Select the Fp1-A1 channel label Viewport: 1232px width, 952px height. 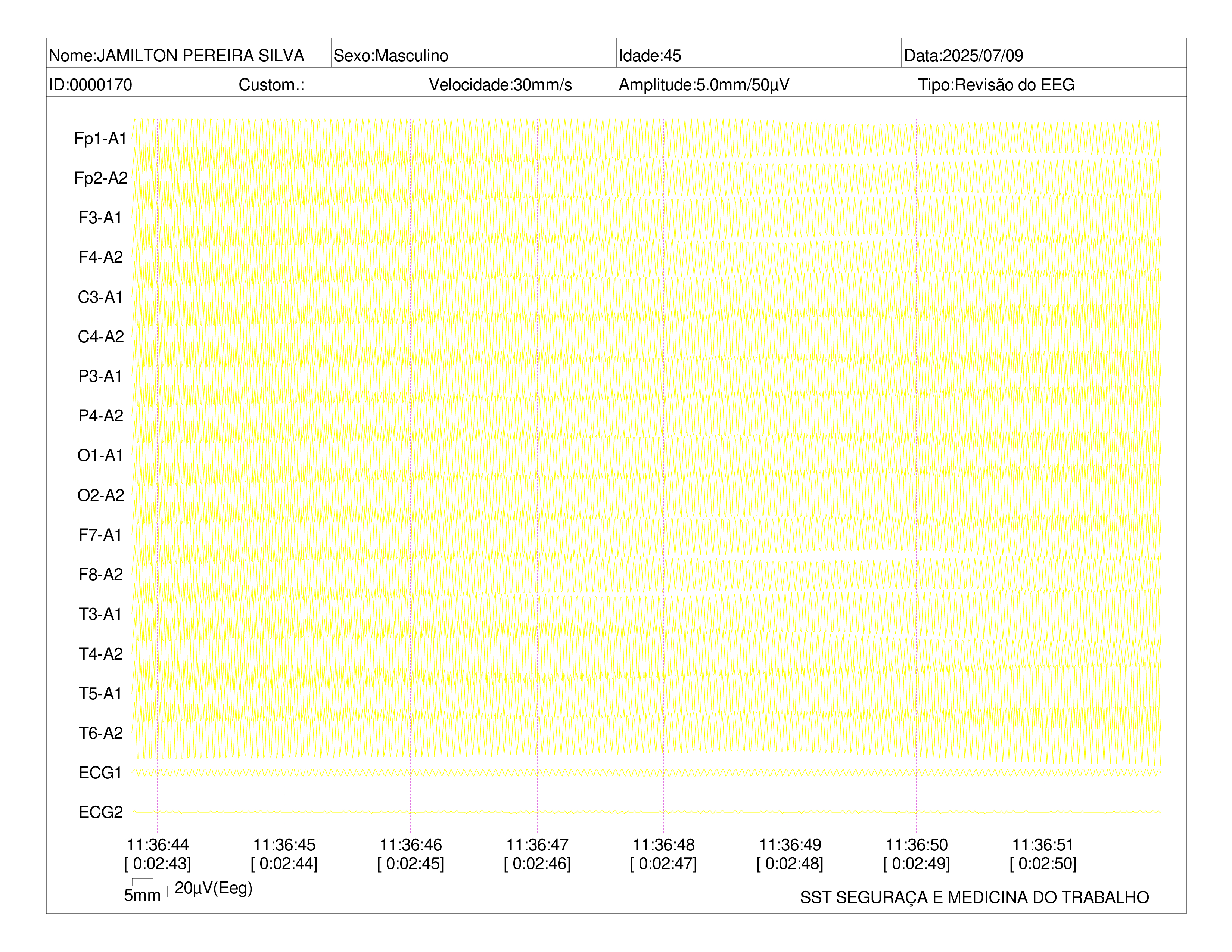point(100,138)
